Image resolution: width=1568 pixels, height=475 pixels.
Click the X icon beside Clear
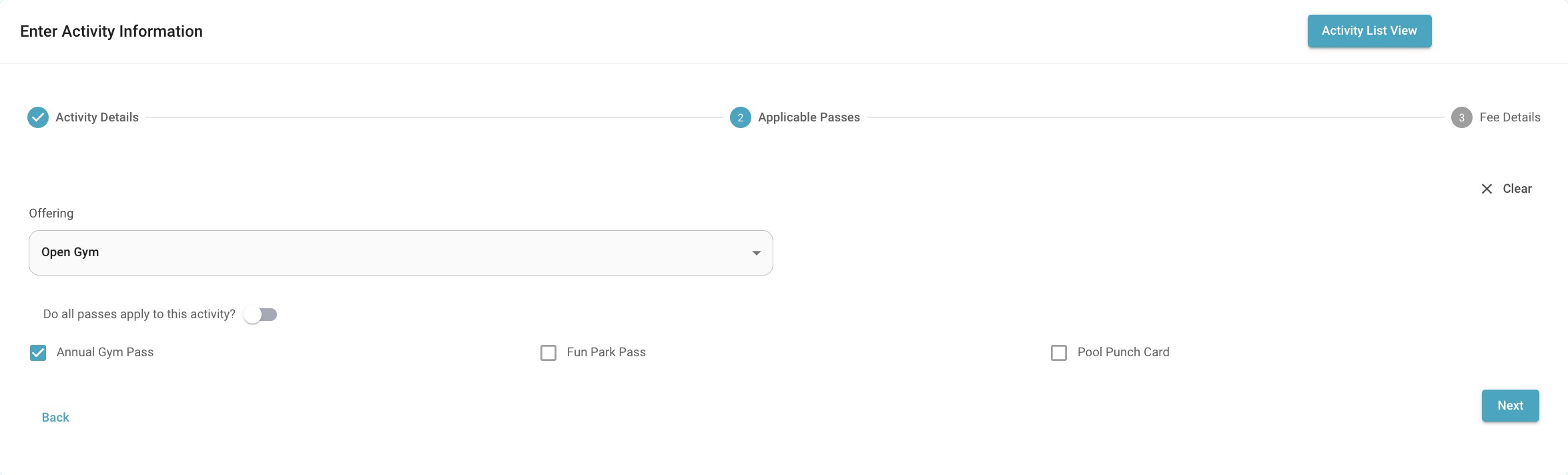point(1487,189)
